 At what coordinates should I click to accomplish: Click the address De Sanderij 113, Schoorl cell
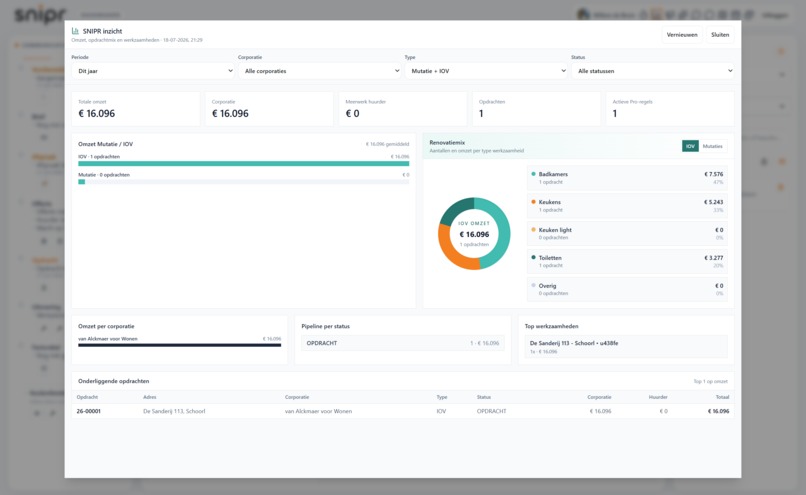pyautogui.click(x=174, y=411)
